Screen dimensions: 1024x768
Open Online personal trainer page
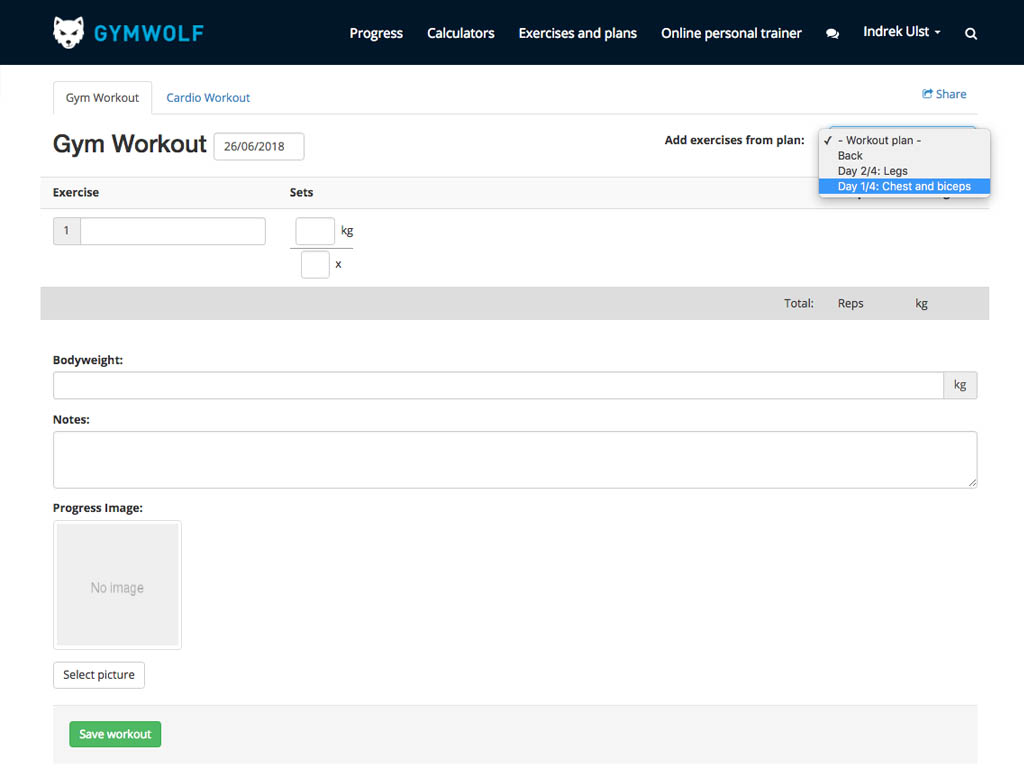click(731, 33)
